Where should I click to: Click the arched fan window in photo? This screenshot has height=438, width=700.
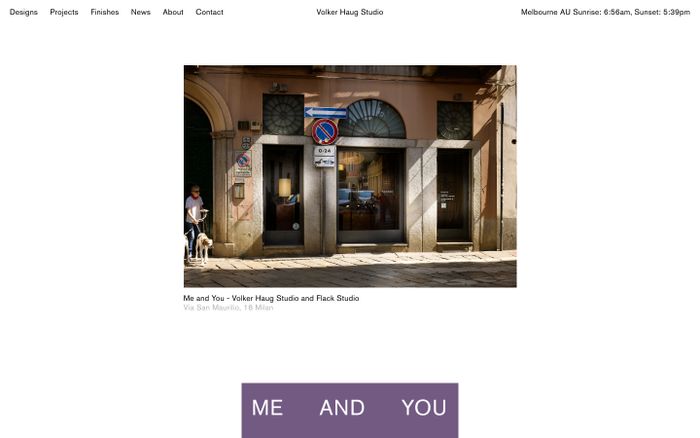(x=372, y=119)
